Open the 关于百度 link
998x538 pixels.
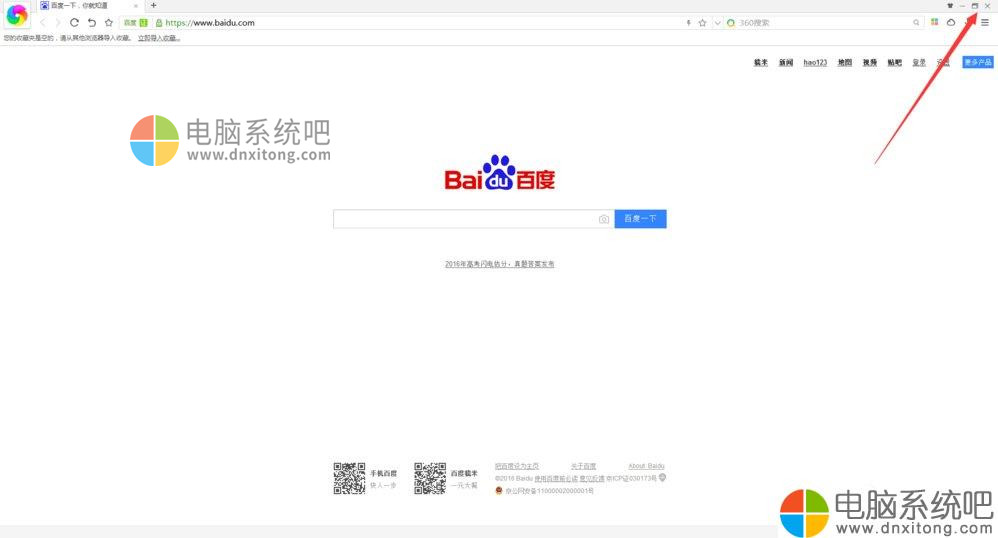pos(583,466)
